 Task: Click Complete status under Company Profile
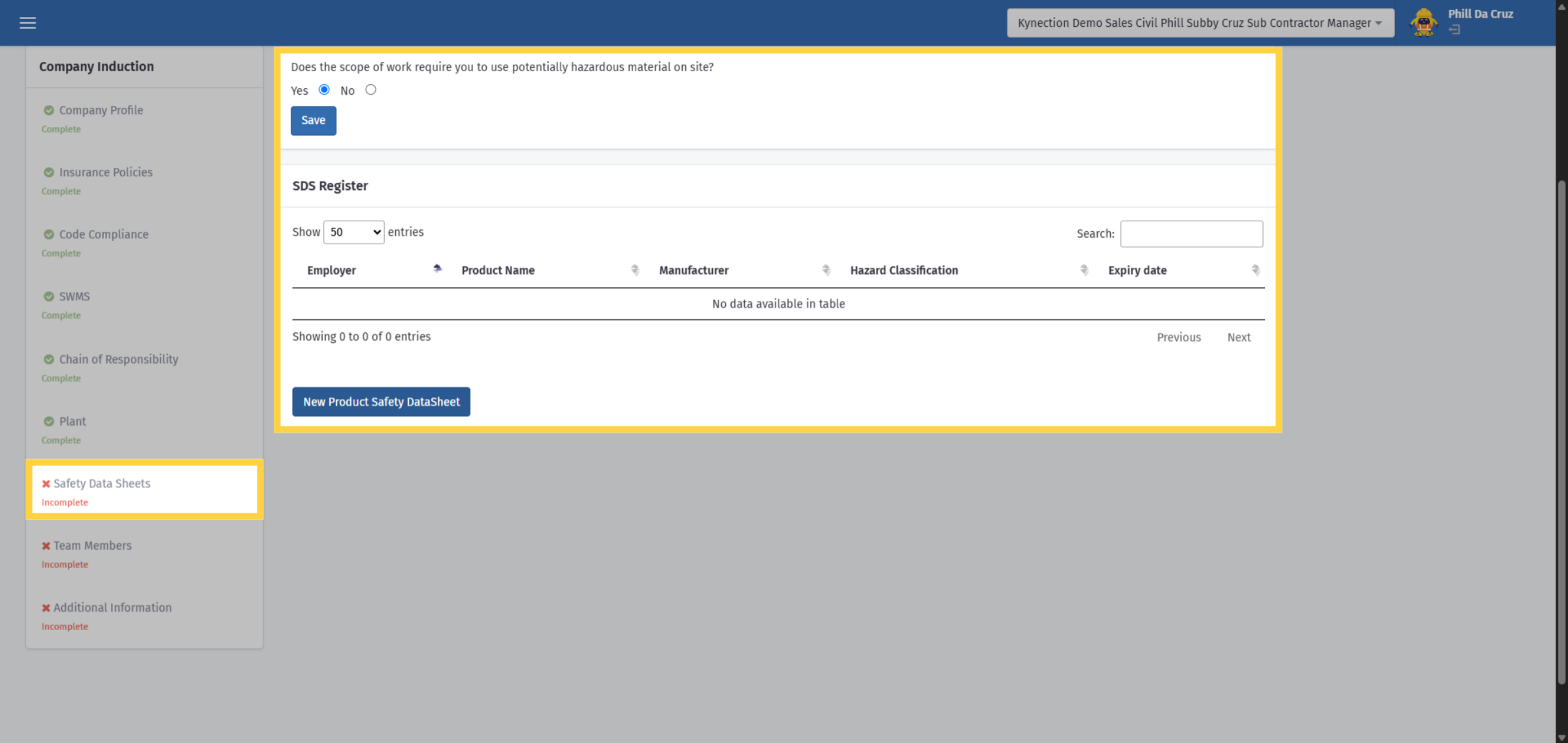pyautogui.click(x=61, y=129)
